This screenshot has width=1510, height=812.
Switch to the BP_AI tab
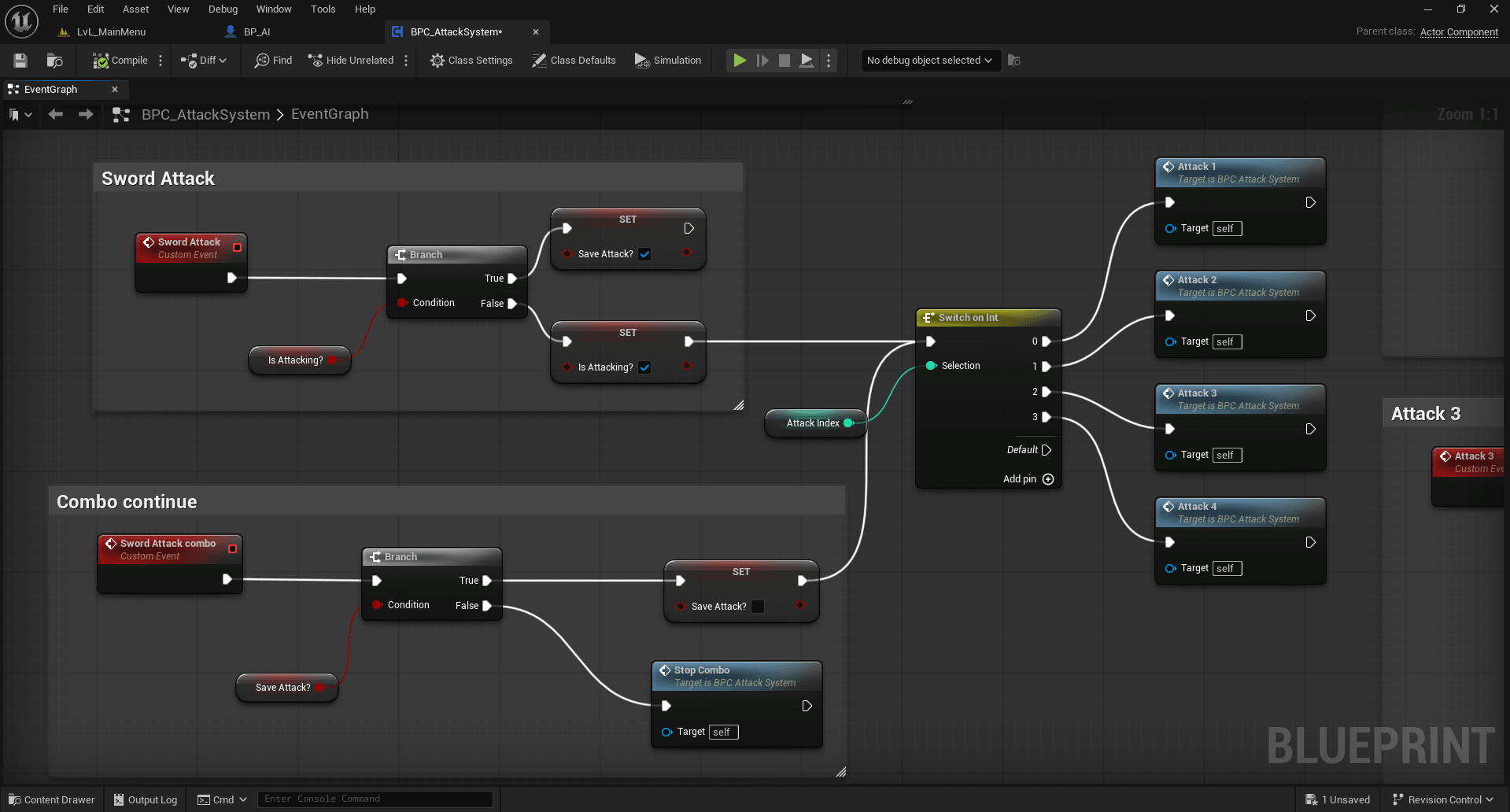click(x=257, y=32)
